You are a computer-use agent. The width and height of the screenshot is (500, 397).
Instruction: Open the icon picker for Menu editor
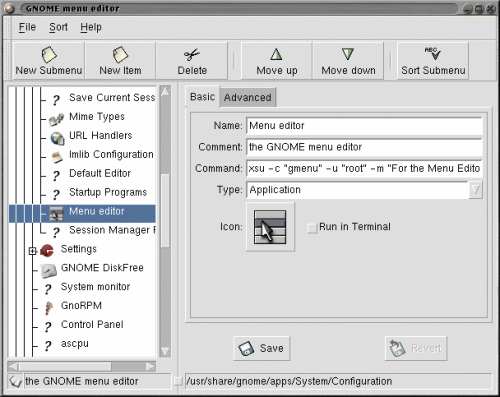coord(270,227)
